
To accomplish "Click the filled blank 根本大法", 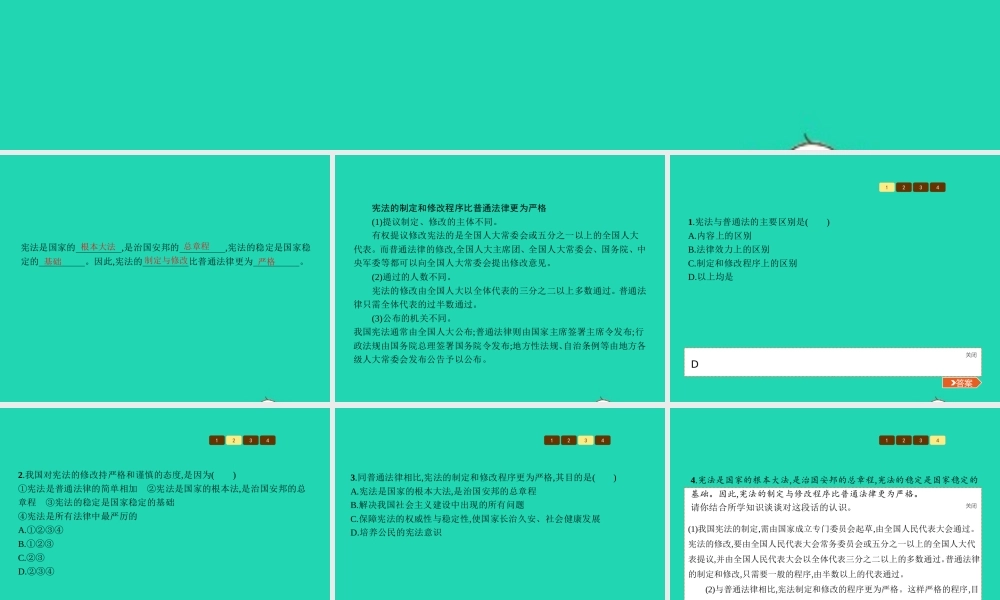I will pos(98,247).
